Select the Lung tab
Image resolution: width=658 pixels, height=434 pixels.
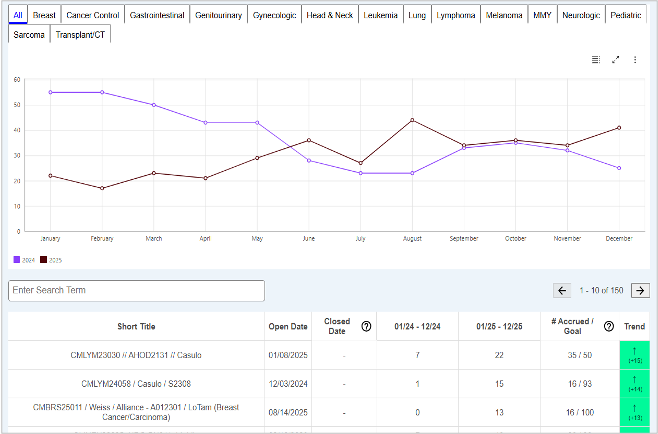417,15
